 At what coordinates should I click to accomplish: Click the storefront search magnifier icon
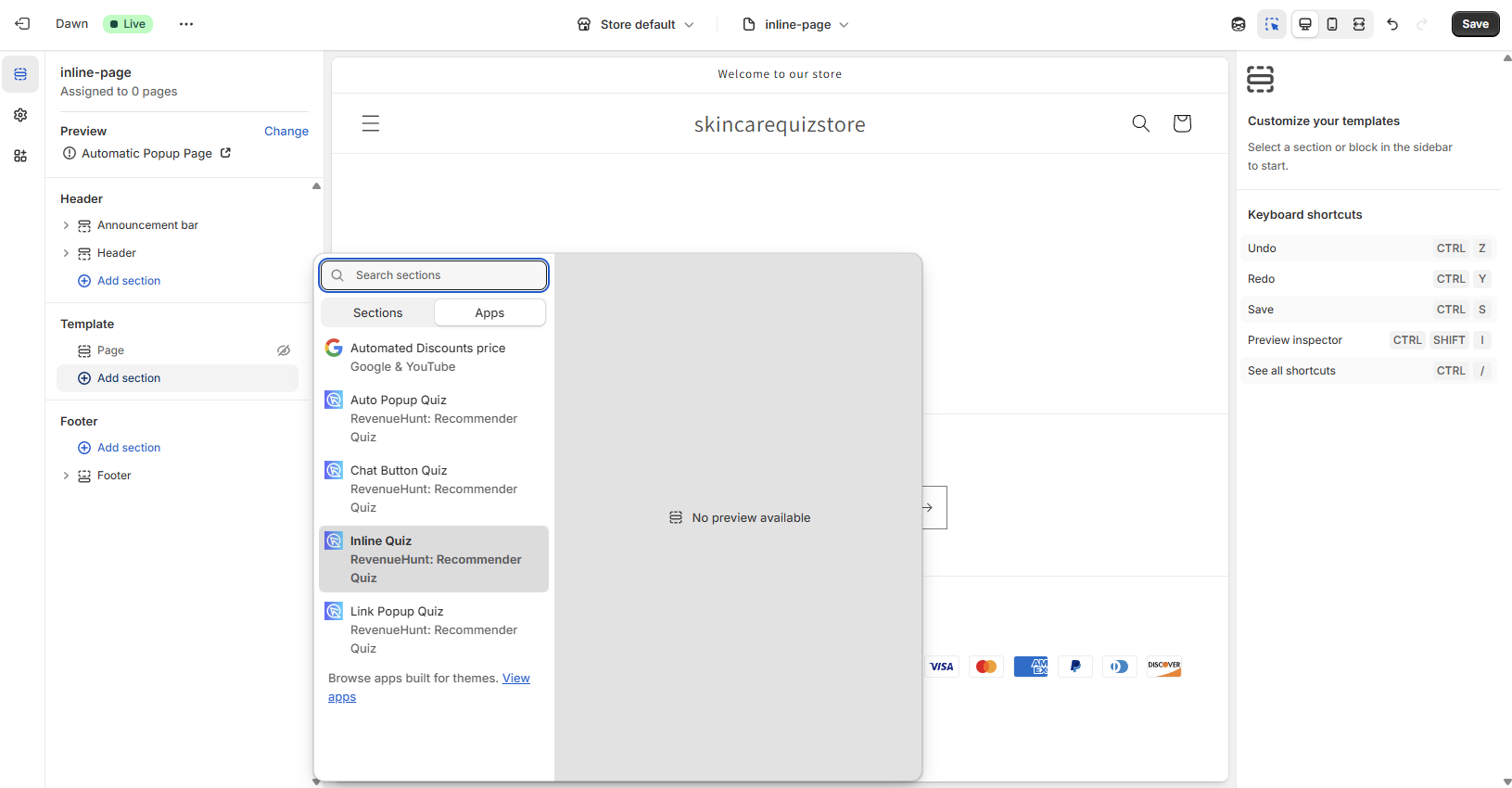[x=1140, y=123]
